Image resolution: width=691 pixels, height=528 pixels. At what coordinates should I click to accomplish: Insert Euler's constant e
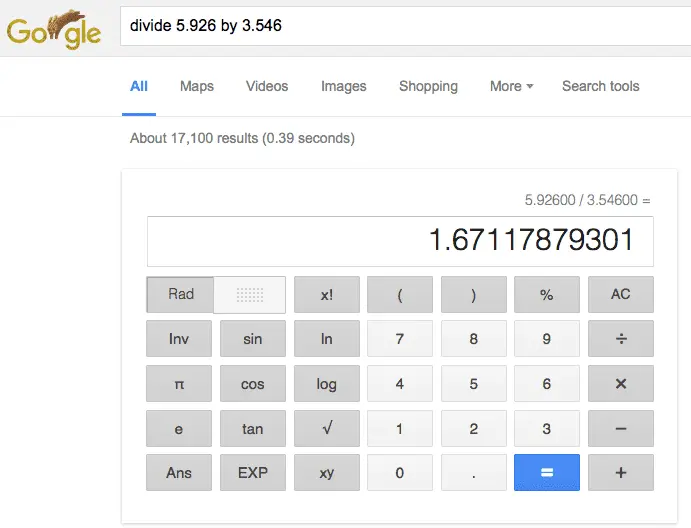[179, 428]
